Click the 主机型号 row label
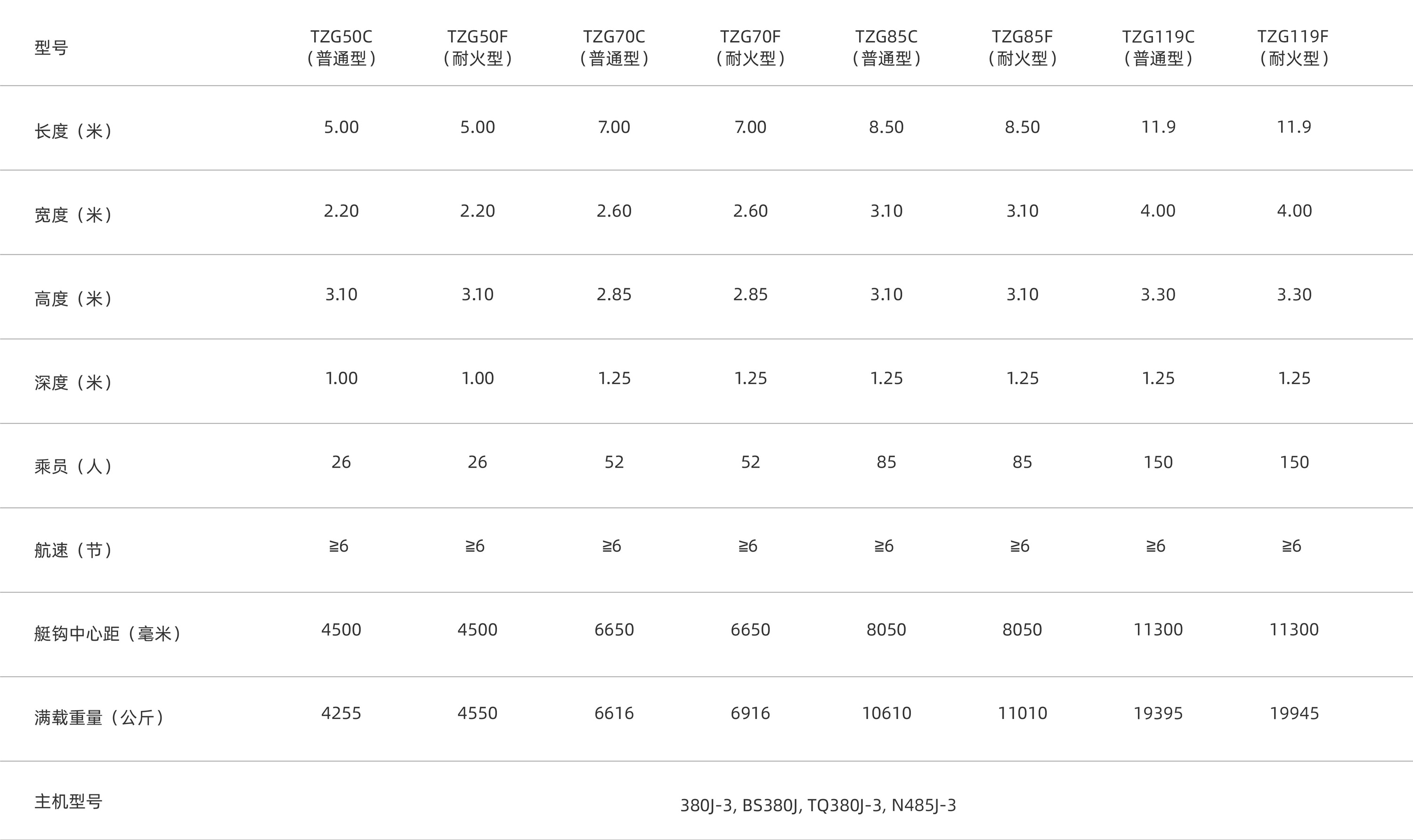Viewport: 1413px width, 840px height. [x=68, y=801]
